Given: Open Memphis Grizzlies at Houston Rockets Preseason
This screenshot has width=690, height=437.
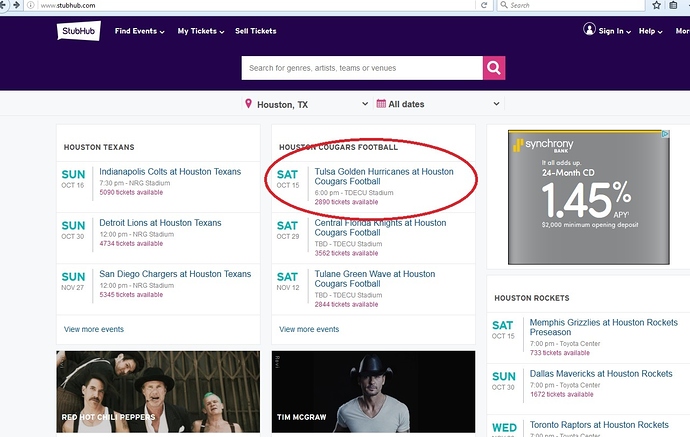Looking at the screenshot, I should (603, 327).
